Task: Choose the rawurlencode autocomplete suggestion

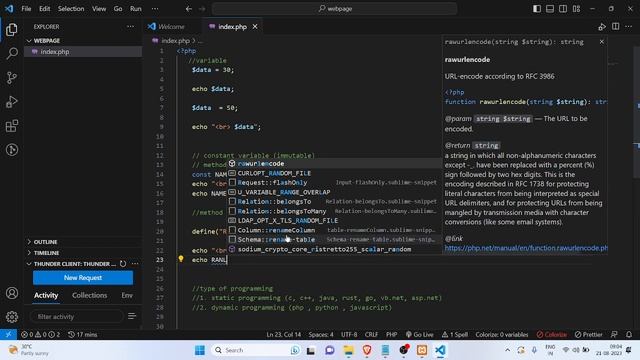Action: point(334,164)
